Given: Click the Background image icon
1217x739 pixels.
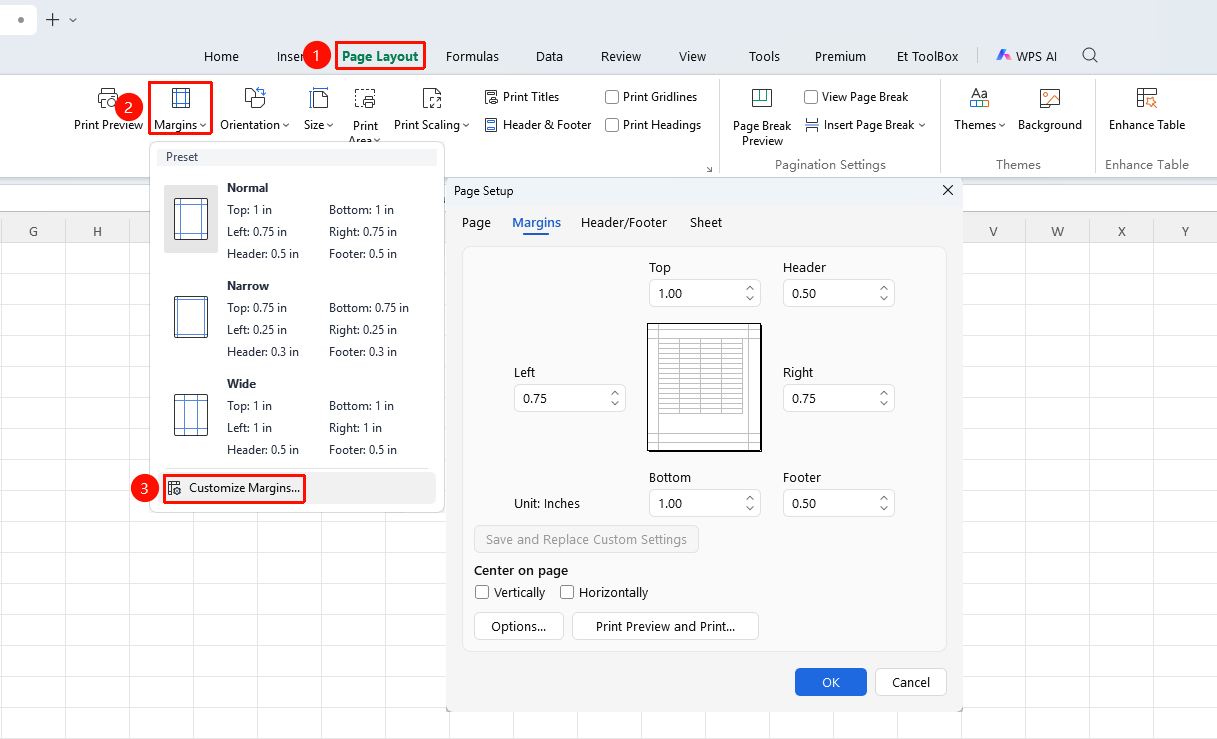Looking at the screenshot, I should point(1050,98).
